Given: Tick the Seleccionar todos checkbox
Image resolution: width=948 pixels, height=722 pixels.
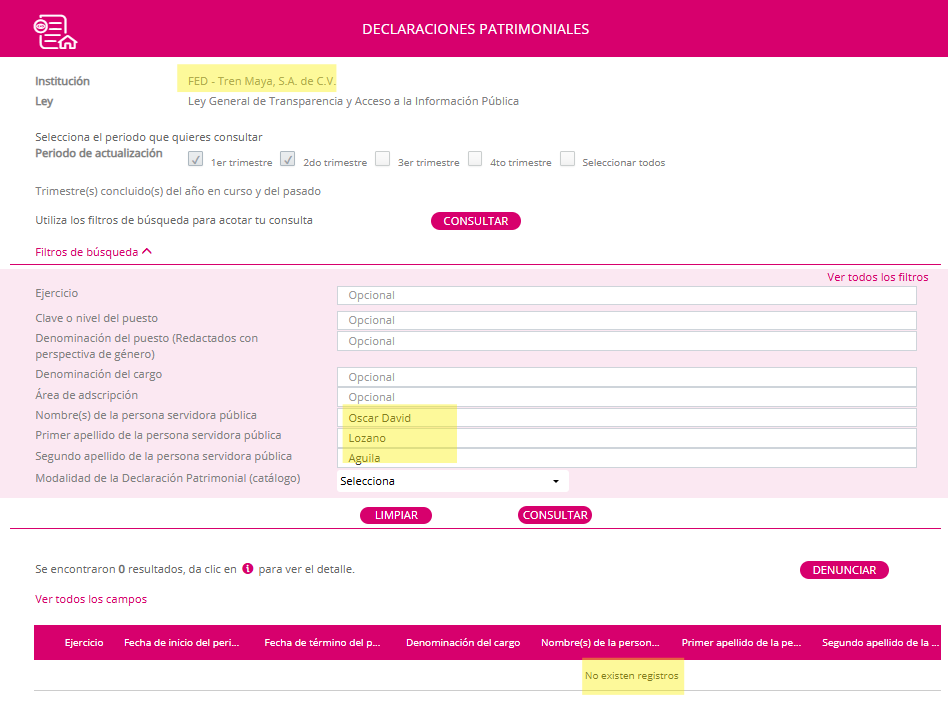Looking at the screenshot, I should 567,159.
